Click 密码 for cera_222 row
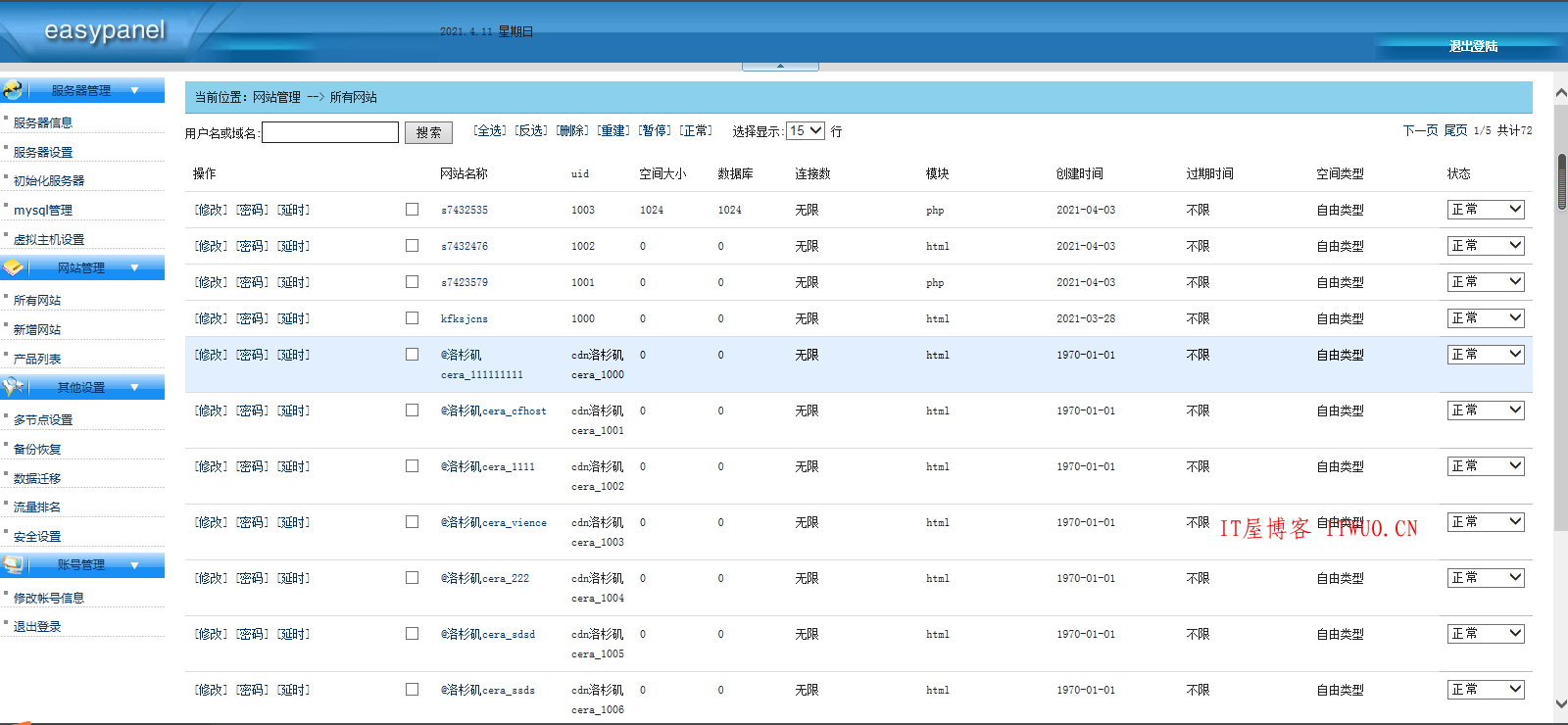 (252, 578)
